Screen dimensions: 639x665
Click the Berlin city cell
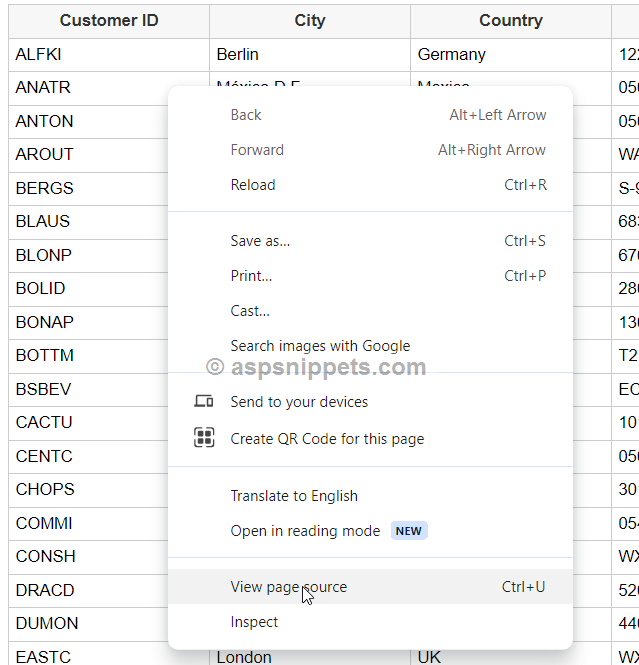coord(237,55)
